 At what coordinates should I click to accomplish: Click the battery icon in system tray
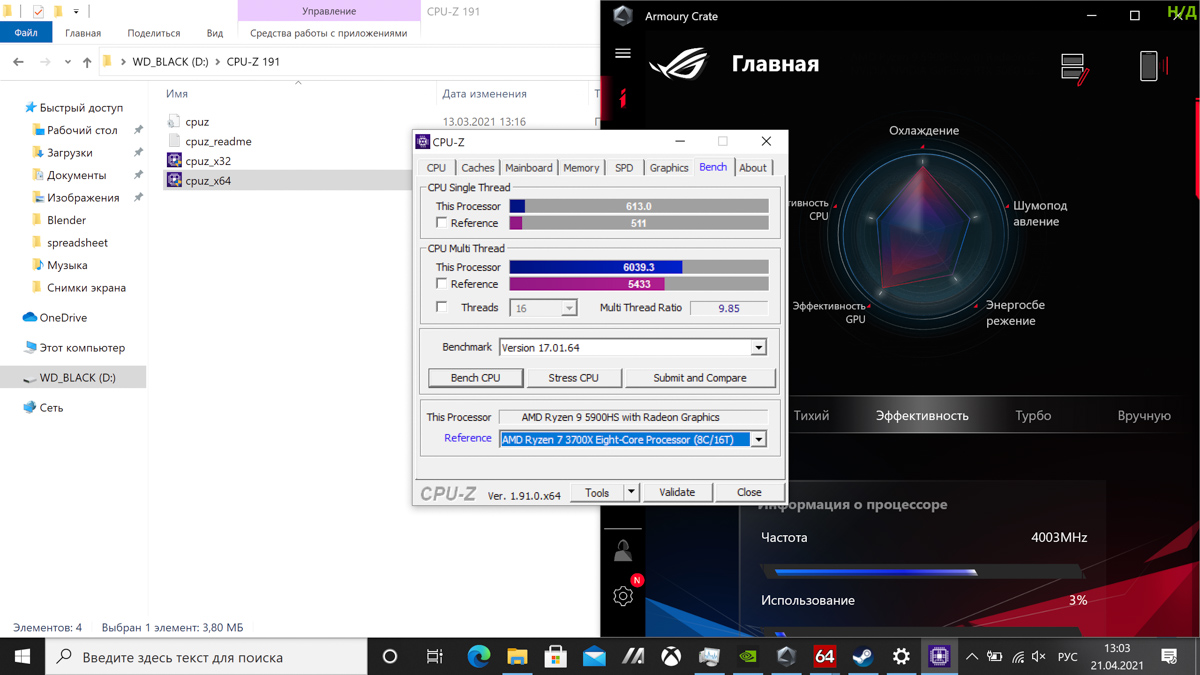(x=995, y=657)
